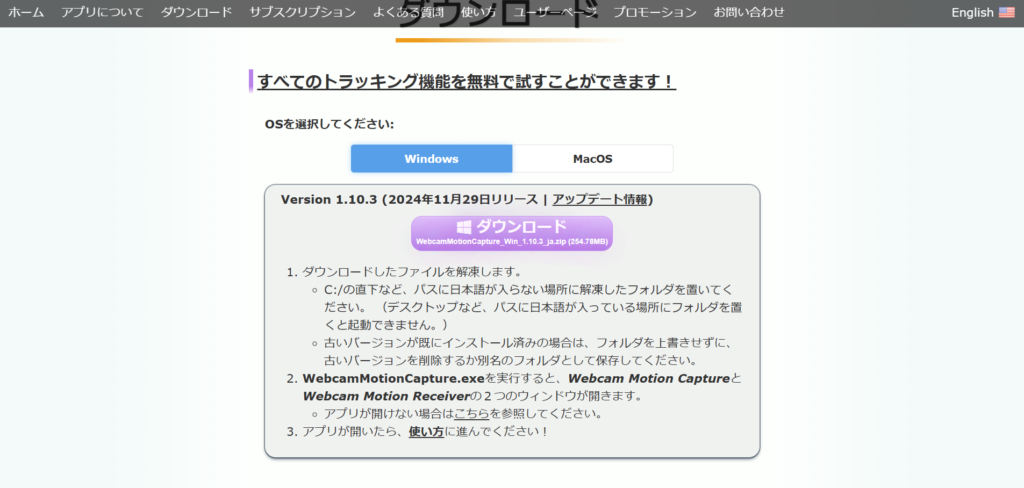Follow the 使い方 link in step 3
Image resolution: width=1024 pixels, height=488 pixels.
coord(426,432)
